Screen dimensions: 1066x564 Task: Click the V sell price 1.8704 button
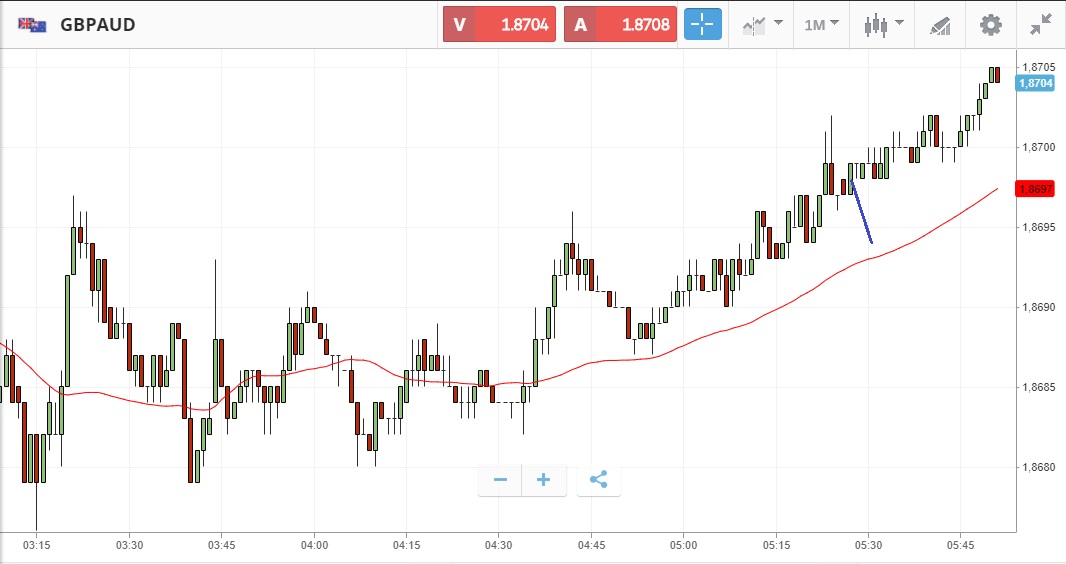coord(500,24)
